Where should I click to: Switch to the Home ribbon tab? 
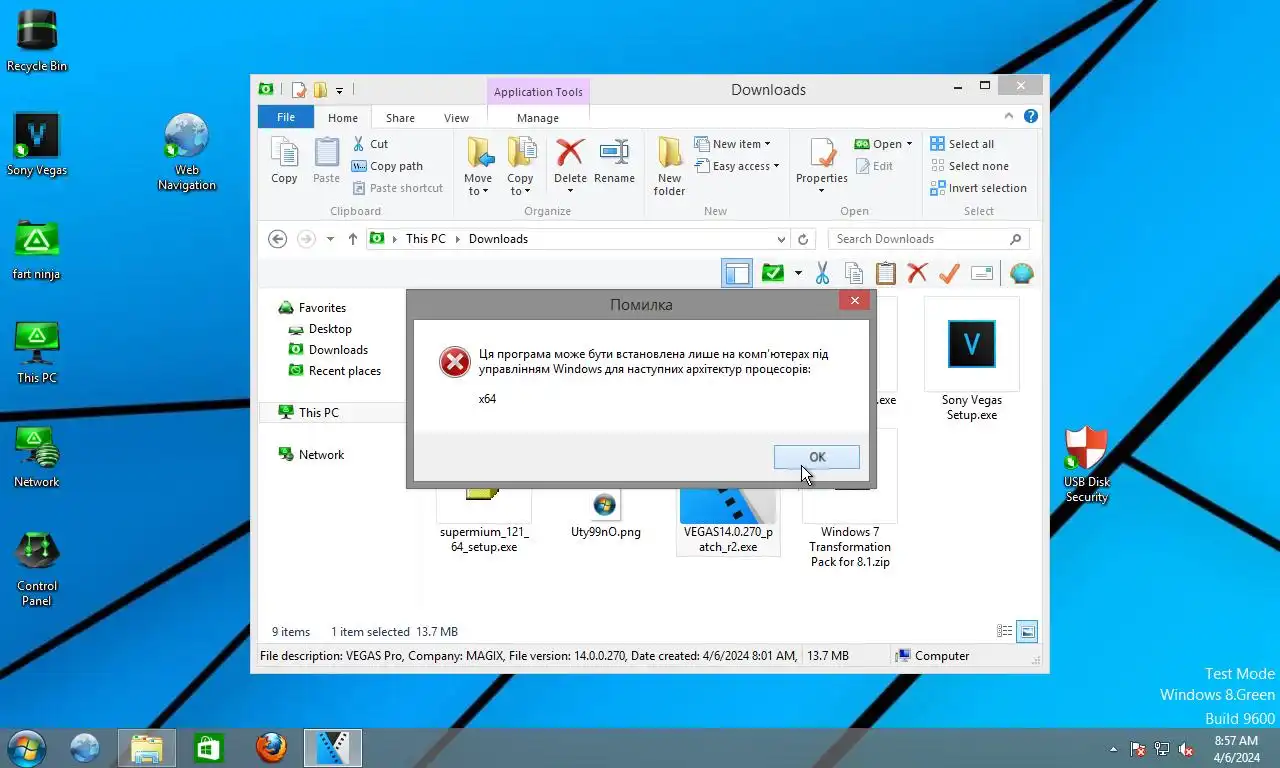coord(343,117)
